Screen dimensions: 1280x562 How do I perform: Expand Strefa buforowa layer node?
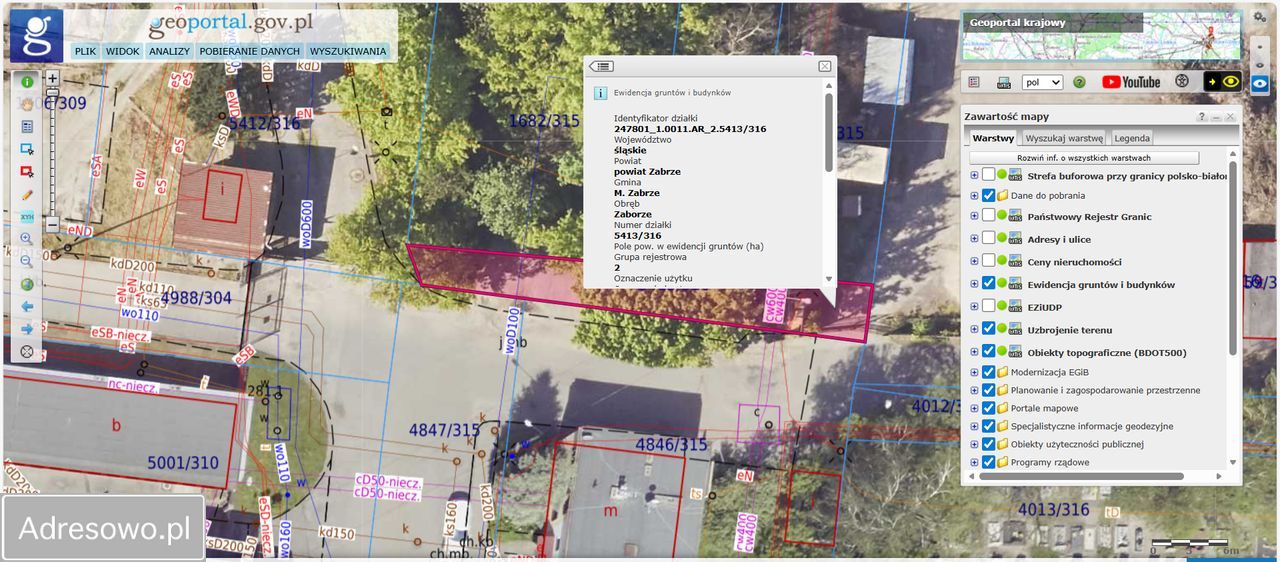974,175
